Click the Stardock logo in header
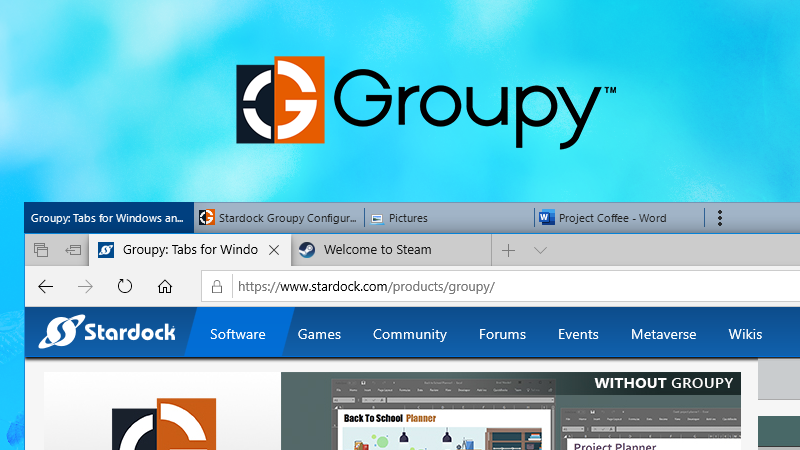 coord(107,332)
